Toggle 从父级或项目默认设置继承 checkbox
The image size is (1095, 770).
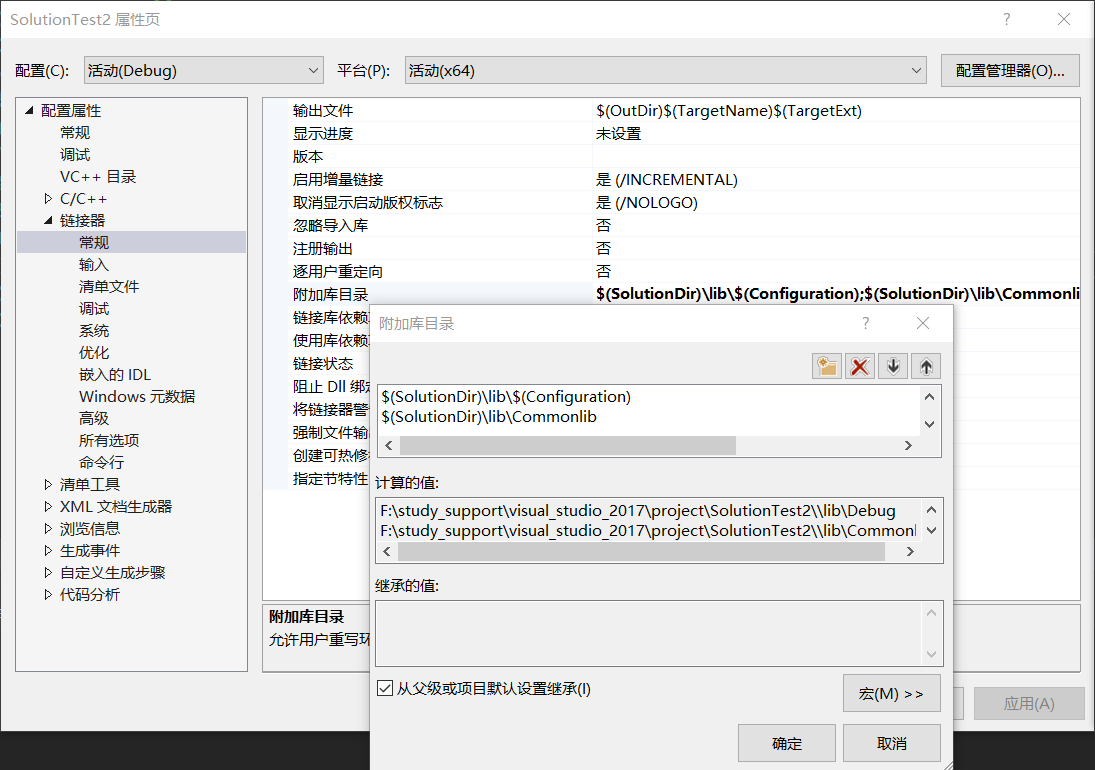coord(385,688)
